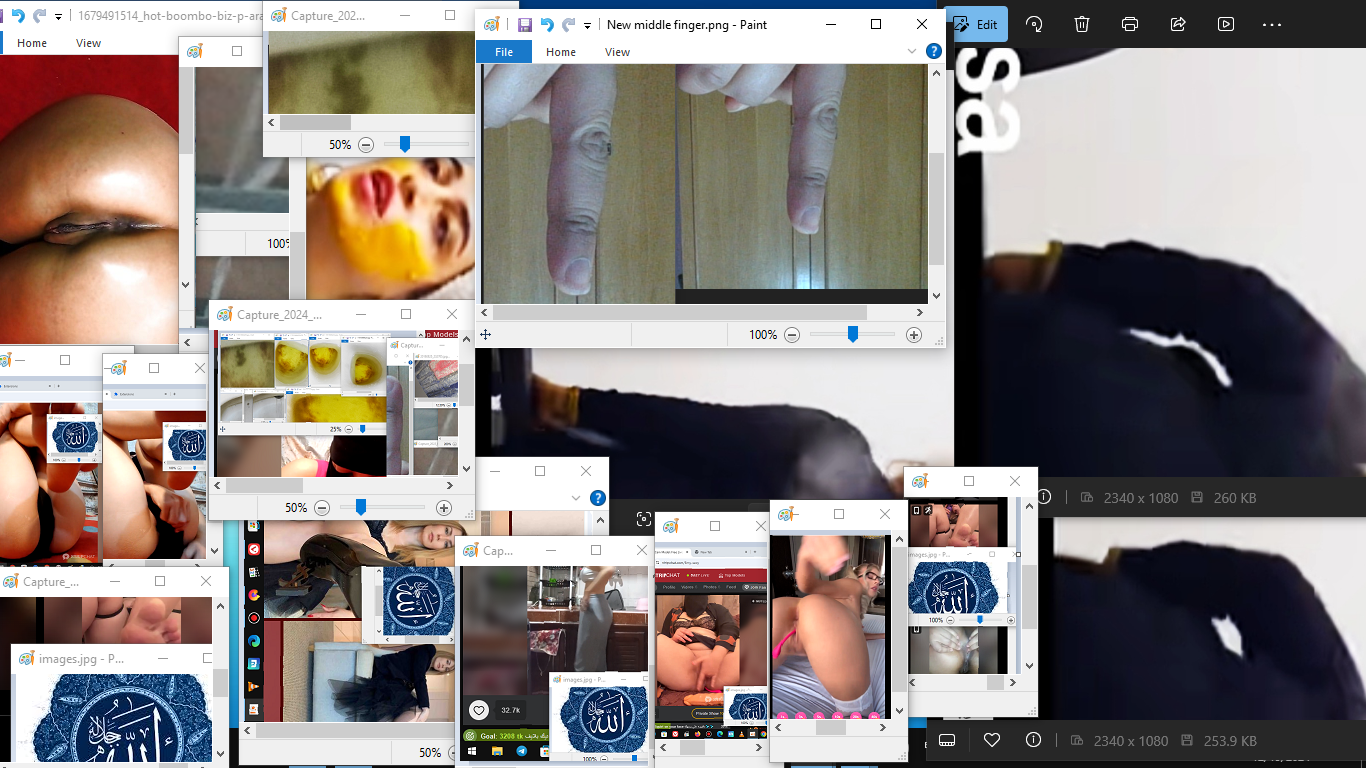
Task: Toggle the file info pane icon in Photos
Action: click(1034, 740)
